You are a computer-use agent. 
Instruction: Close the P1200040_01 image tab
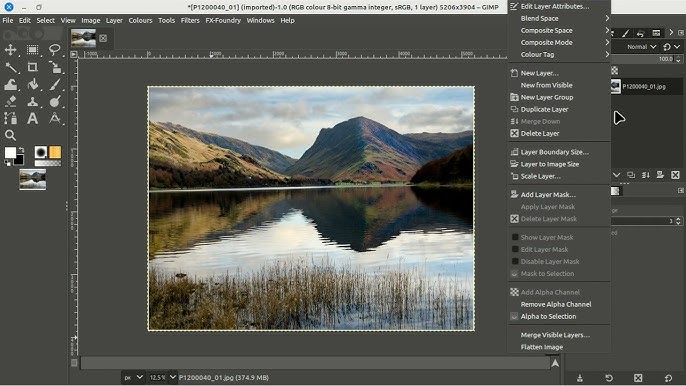click(103, 39)
